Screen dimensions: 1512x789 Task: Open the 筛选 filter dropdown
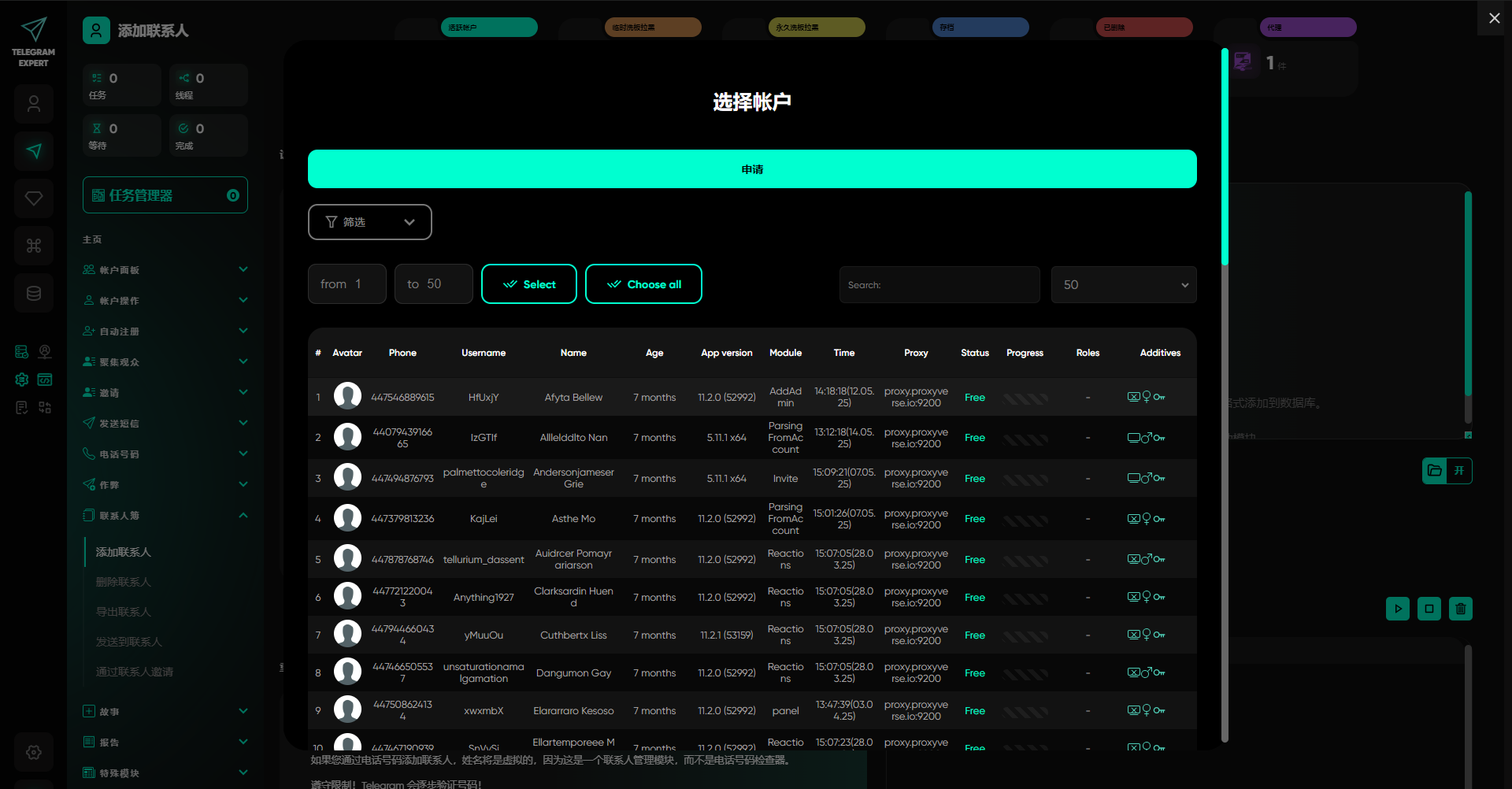pyautogui.click(x=369, y=222)
